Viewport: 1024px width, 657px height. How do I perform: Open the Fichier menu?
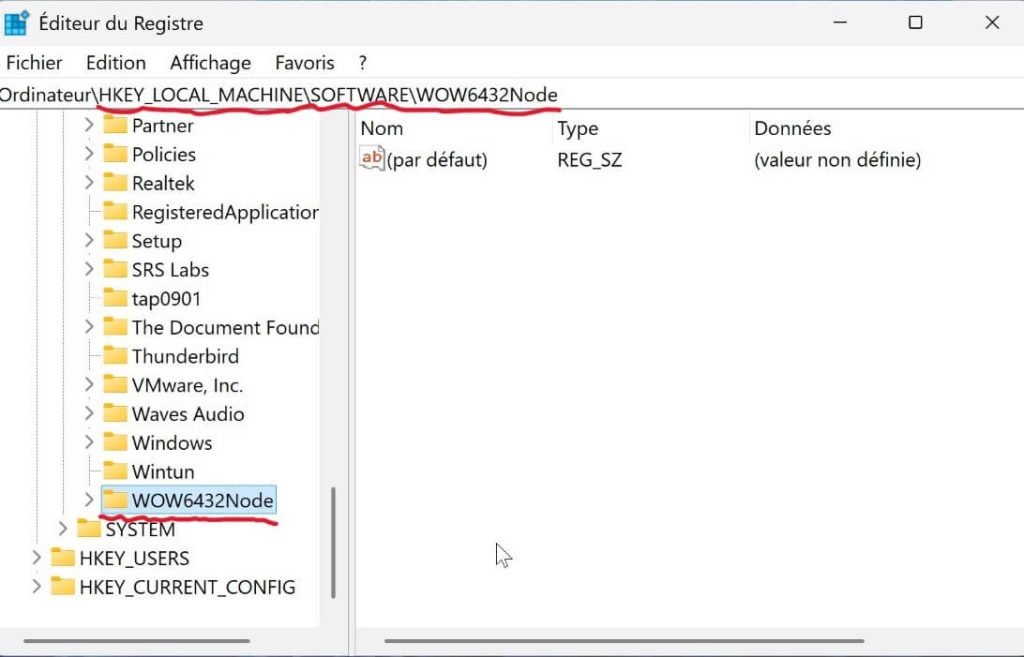pos(34,62)
